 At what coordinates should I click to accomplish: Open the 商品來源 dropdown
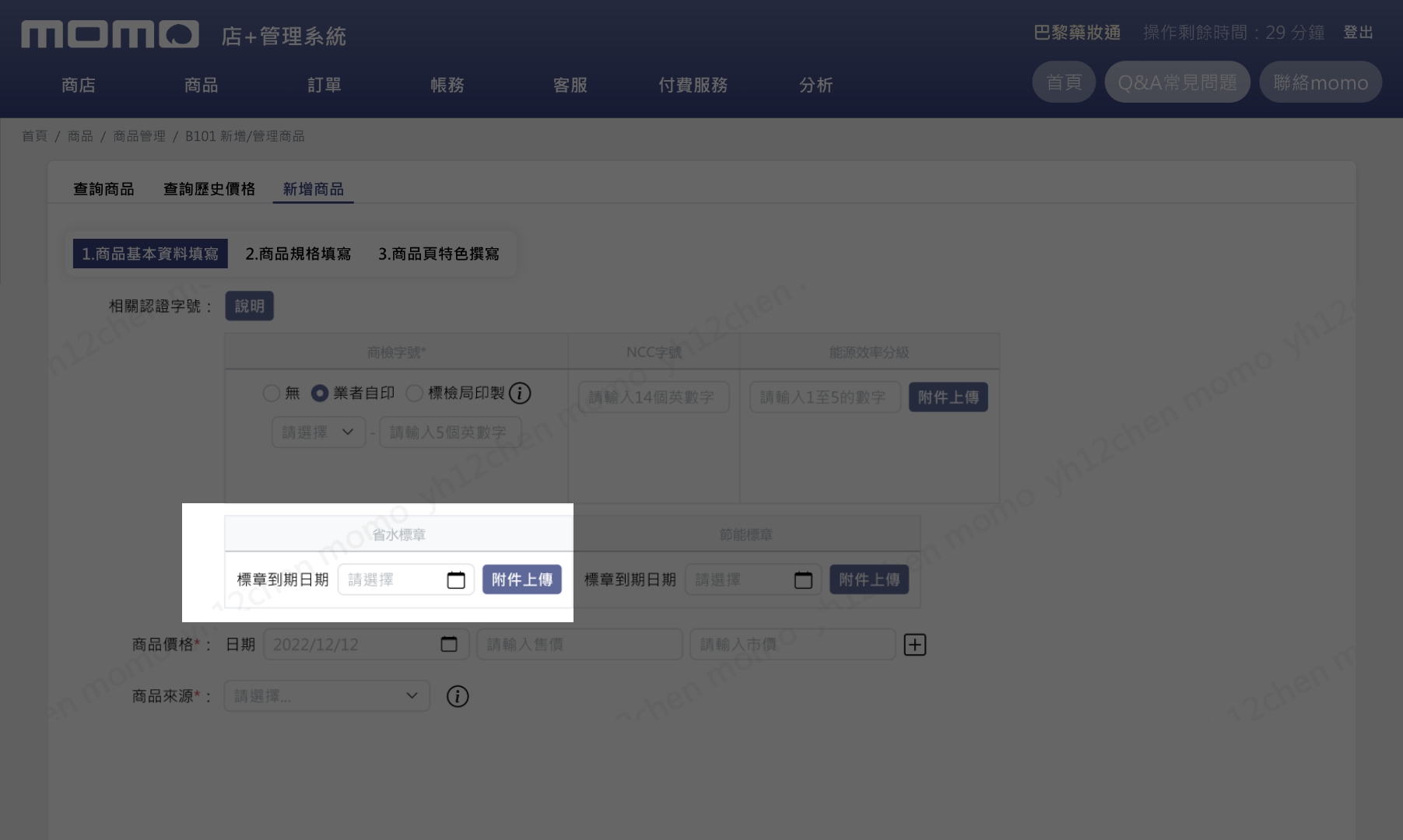coord(327,696)
